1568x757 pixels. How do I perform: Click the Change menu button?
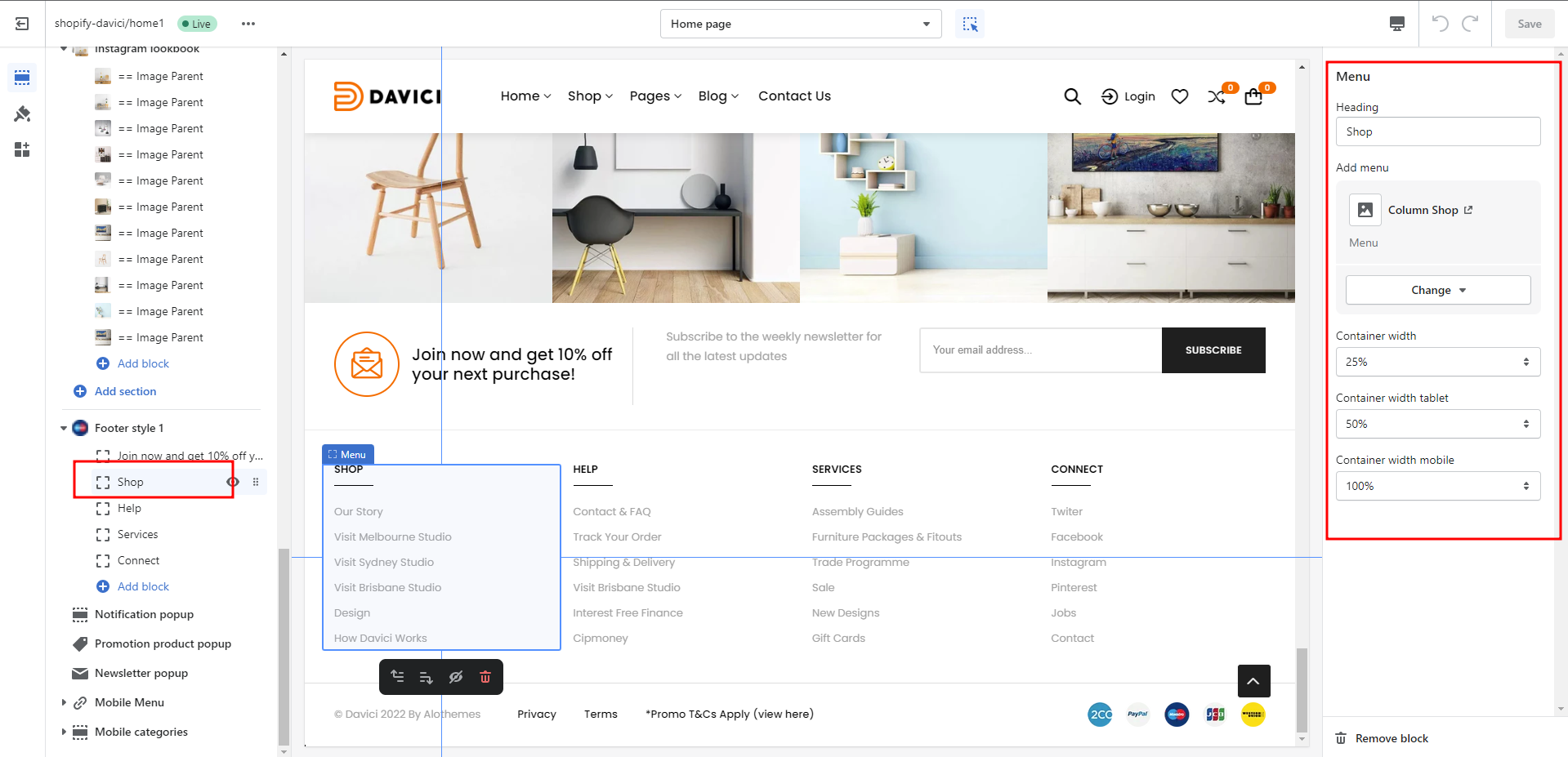(x=1437, y=290)
